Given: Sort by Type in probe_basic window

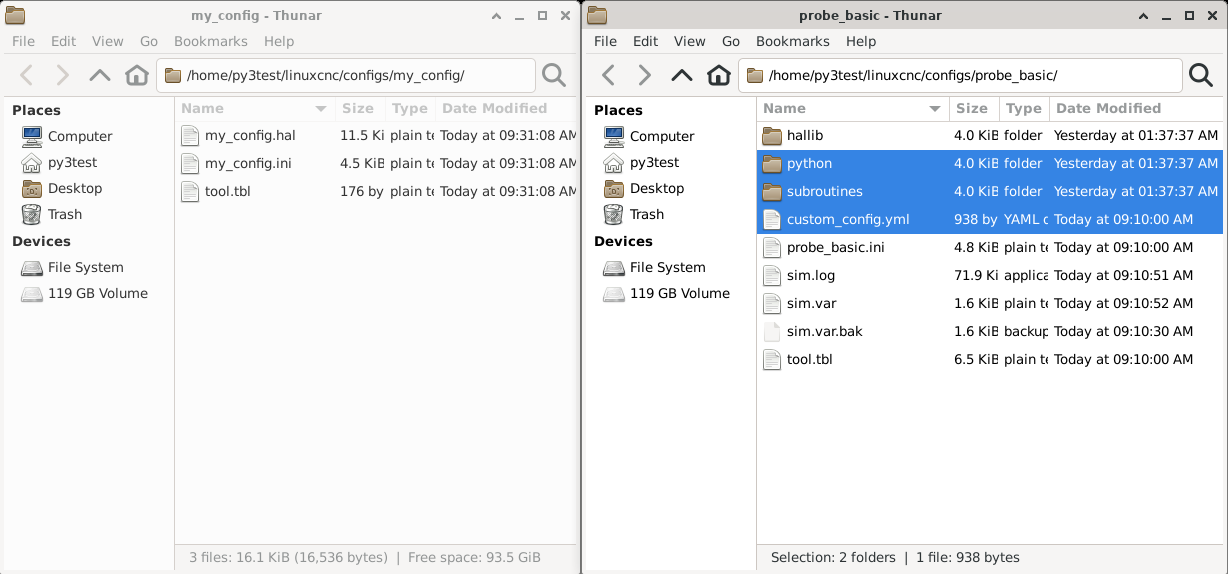Looking at the screenshot, I should coord(1024,108).
